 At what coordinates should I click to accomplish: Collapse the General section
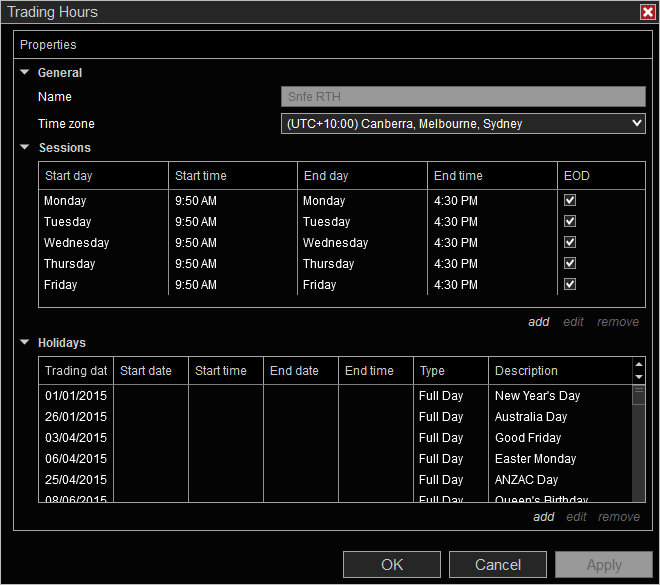click(25, 72)
